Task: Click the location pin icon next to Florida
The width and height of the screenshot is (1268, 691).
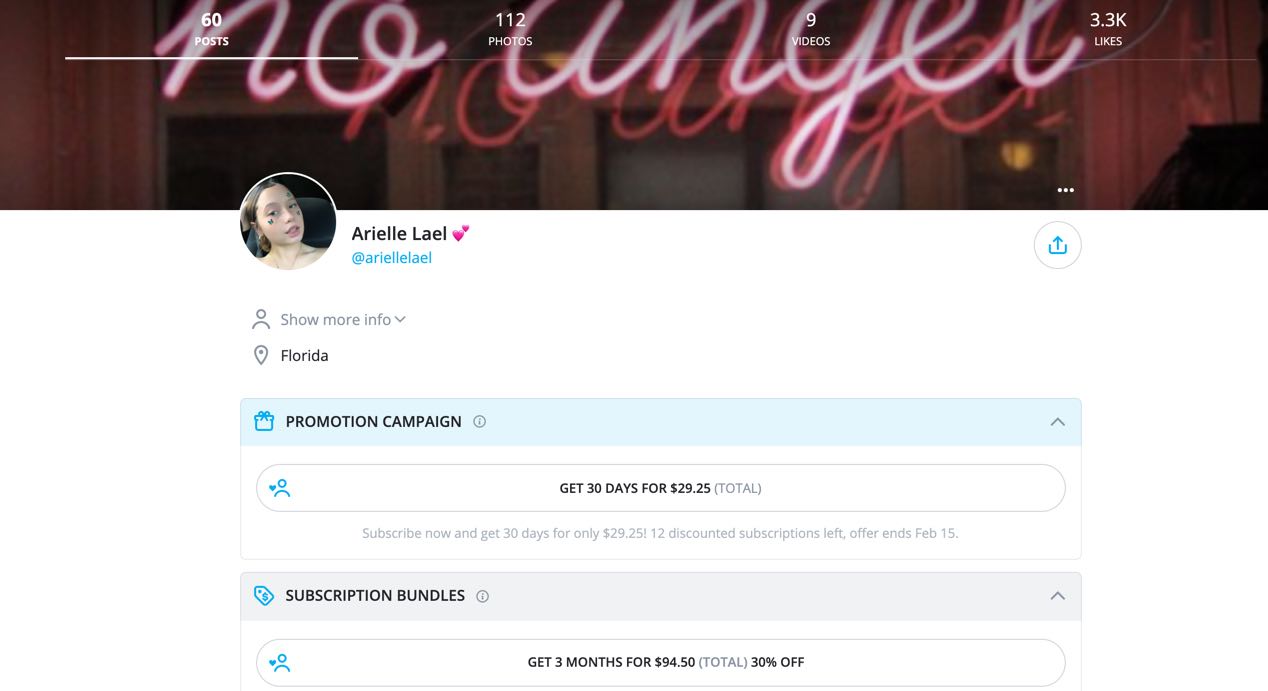Action: (x=261, y=355)
